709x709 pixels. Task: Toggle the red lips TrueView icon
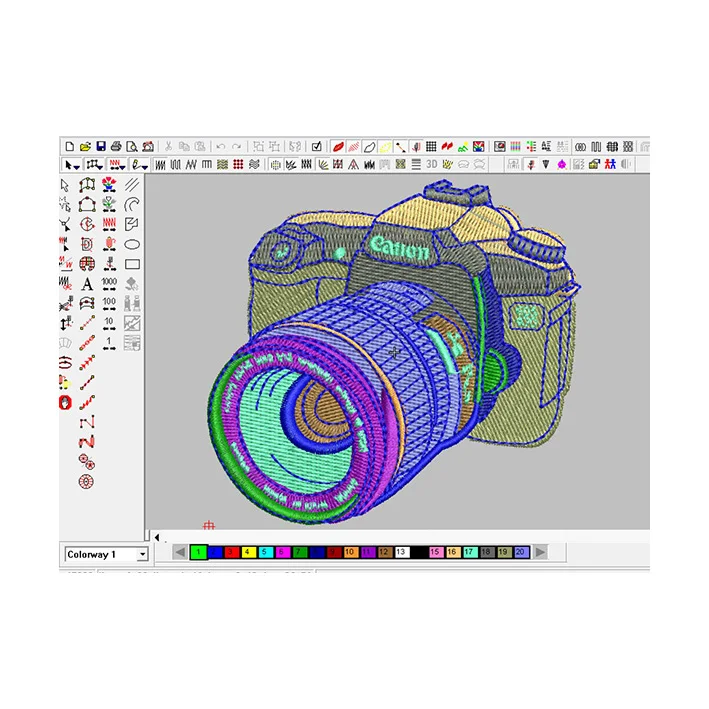click(x=338, y=147)
